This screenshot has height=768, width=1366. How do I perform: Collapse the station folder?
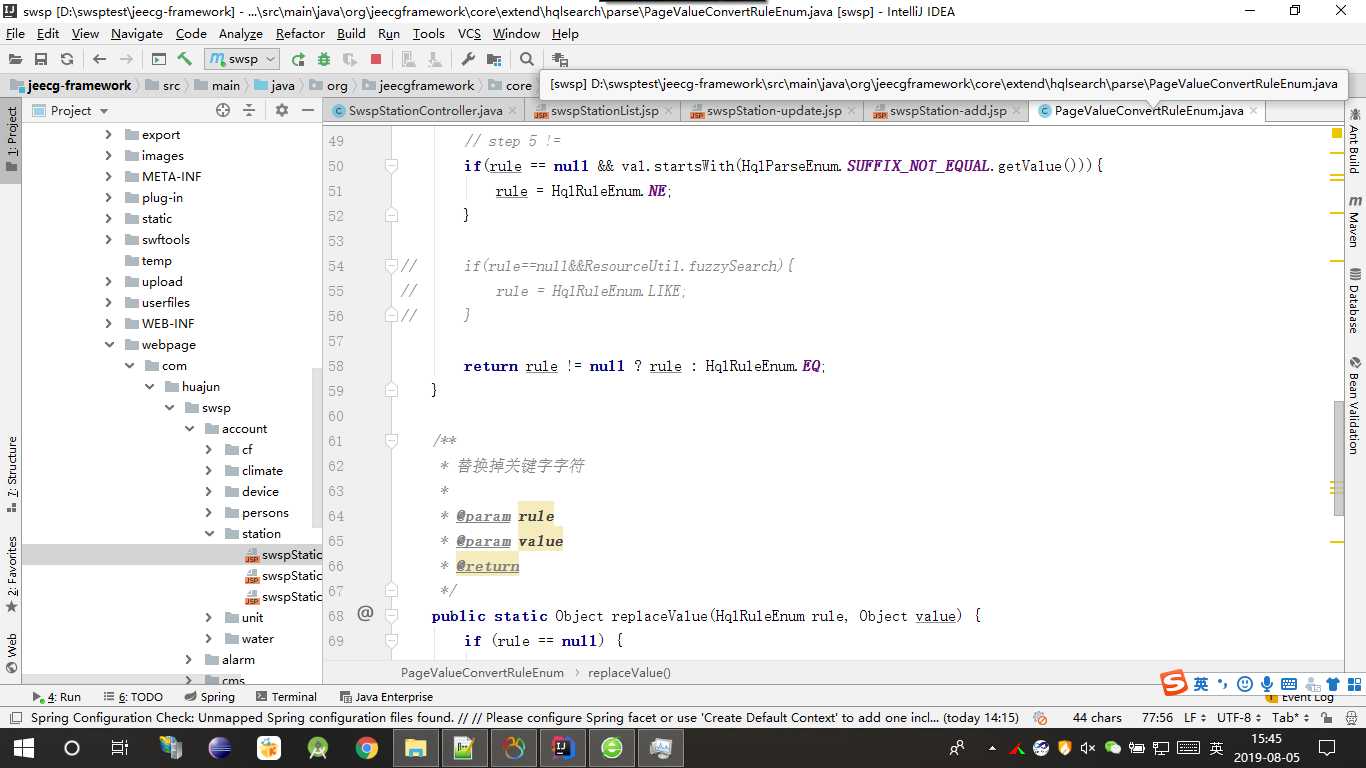tap(209, 533)
